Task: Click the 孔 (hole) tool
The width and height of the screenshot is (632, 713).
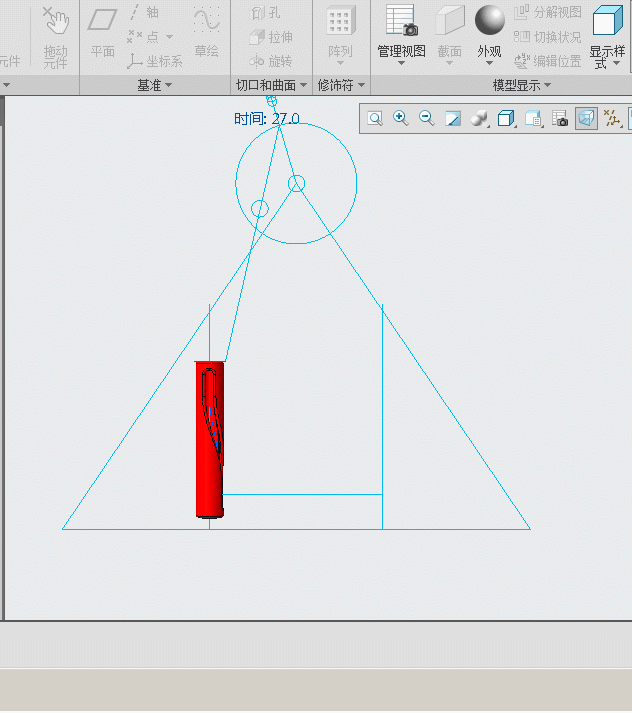Action: click(266, 13)
